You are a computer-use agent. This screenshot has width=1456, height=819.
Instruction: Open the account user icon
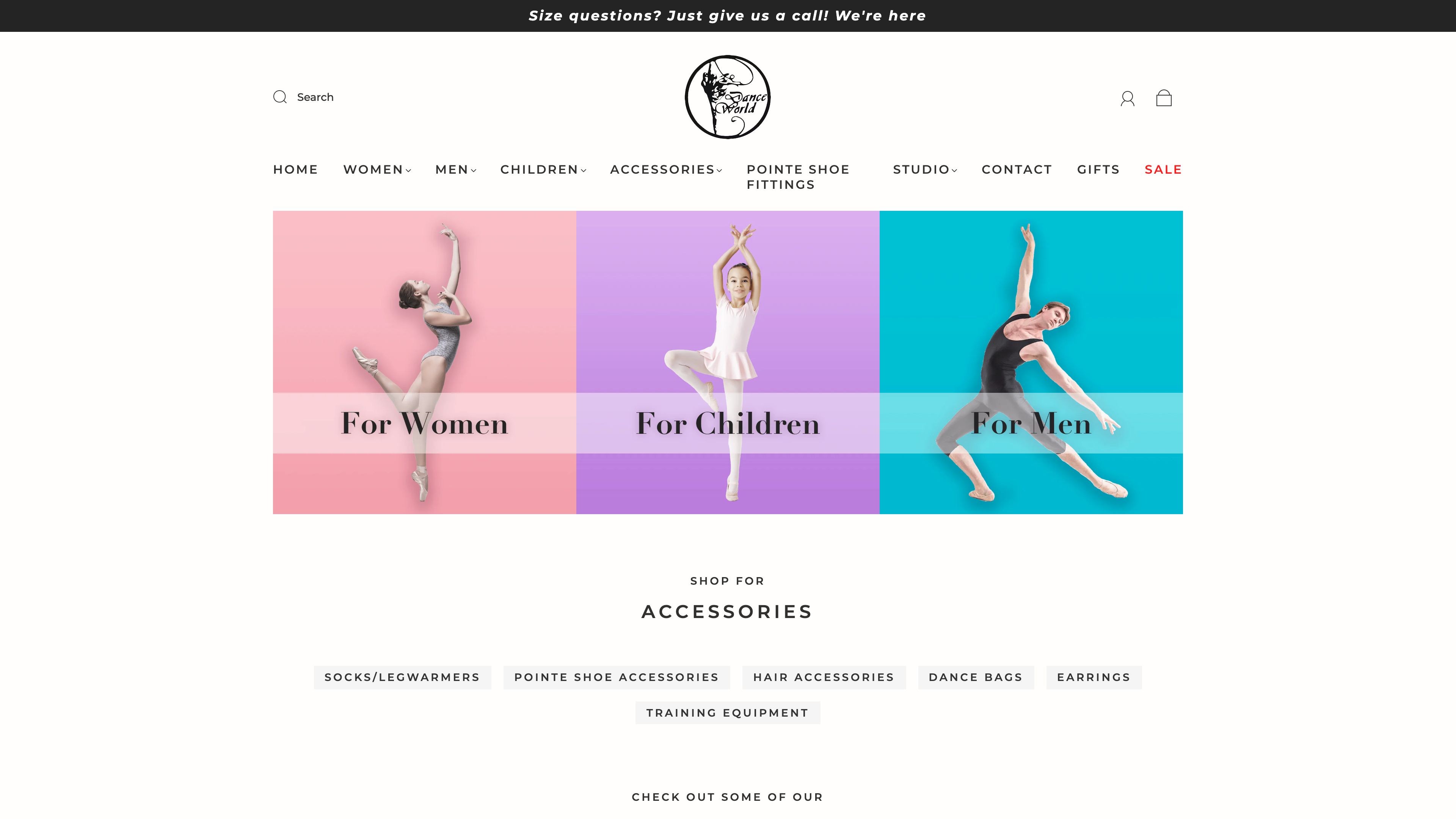tap(1127, 98)
